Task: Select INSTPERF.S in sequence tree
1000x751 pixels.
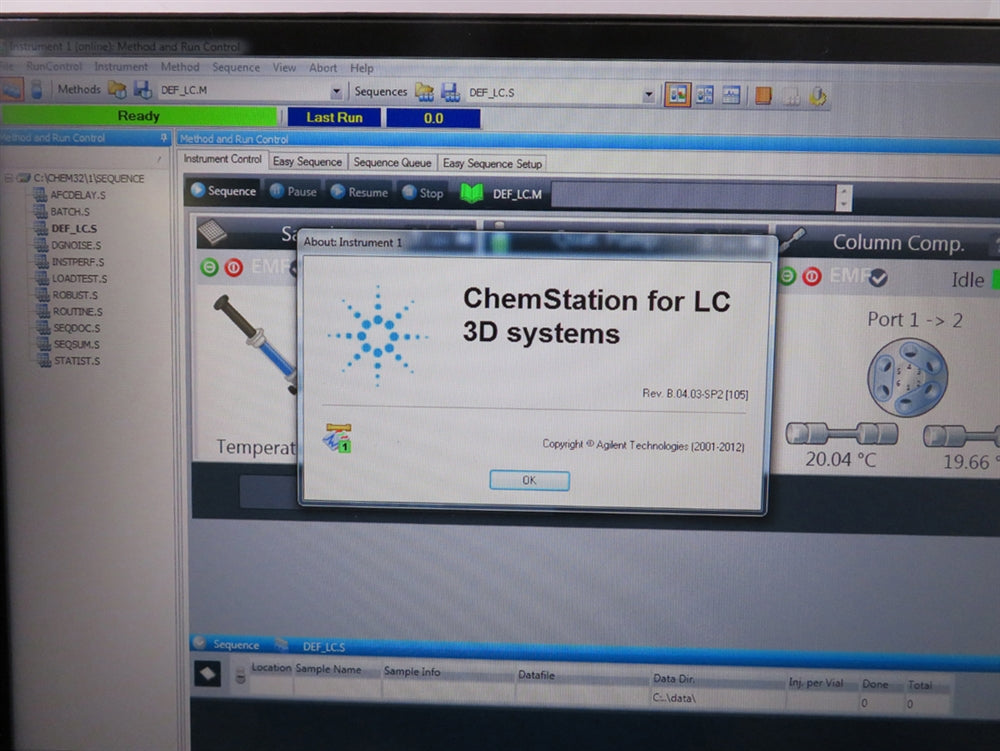Action: [78, 262]
